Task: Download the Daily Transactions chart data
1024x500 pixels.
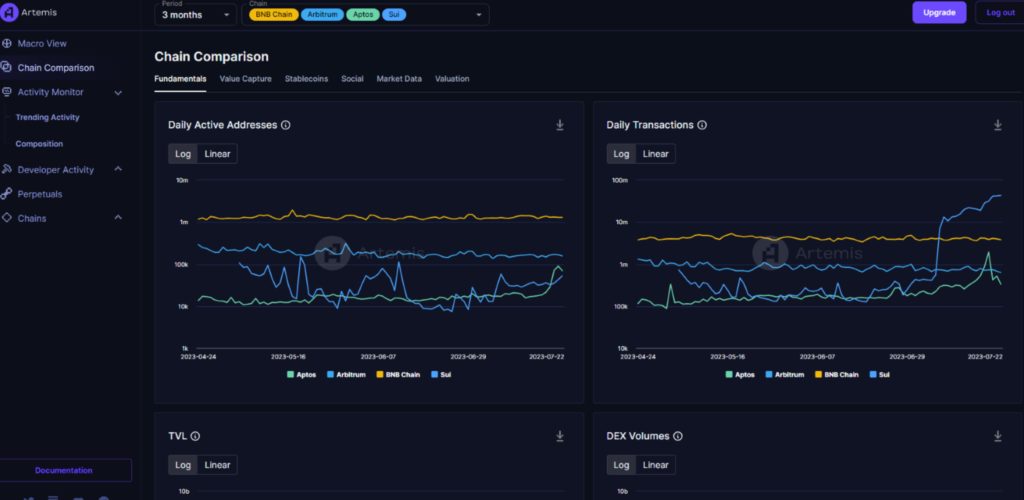Action: click(997, 125)
